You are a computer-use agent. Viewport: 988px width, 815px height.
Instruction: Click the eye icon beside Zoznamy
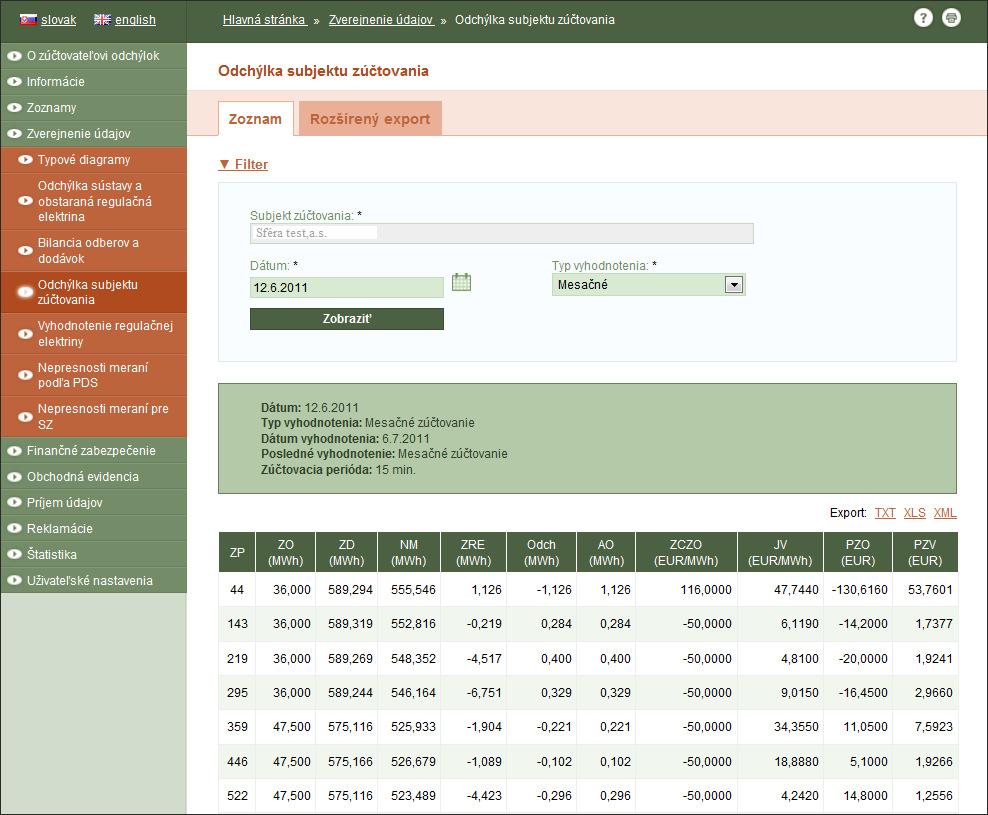tap(14, 108)
